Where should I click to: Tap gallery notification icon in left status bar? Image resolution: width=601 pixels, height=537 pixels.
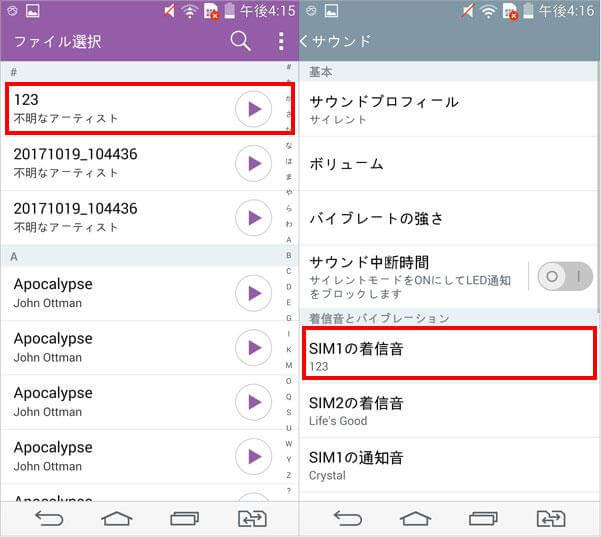pos(33,11)
